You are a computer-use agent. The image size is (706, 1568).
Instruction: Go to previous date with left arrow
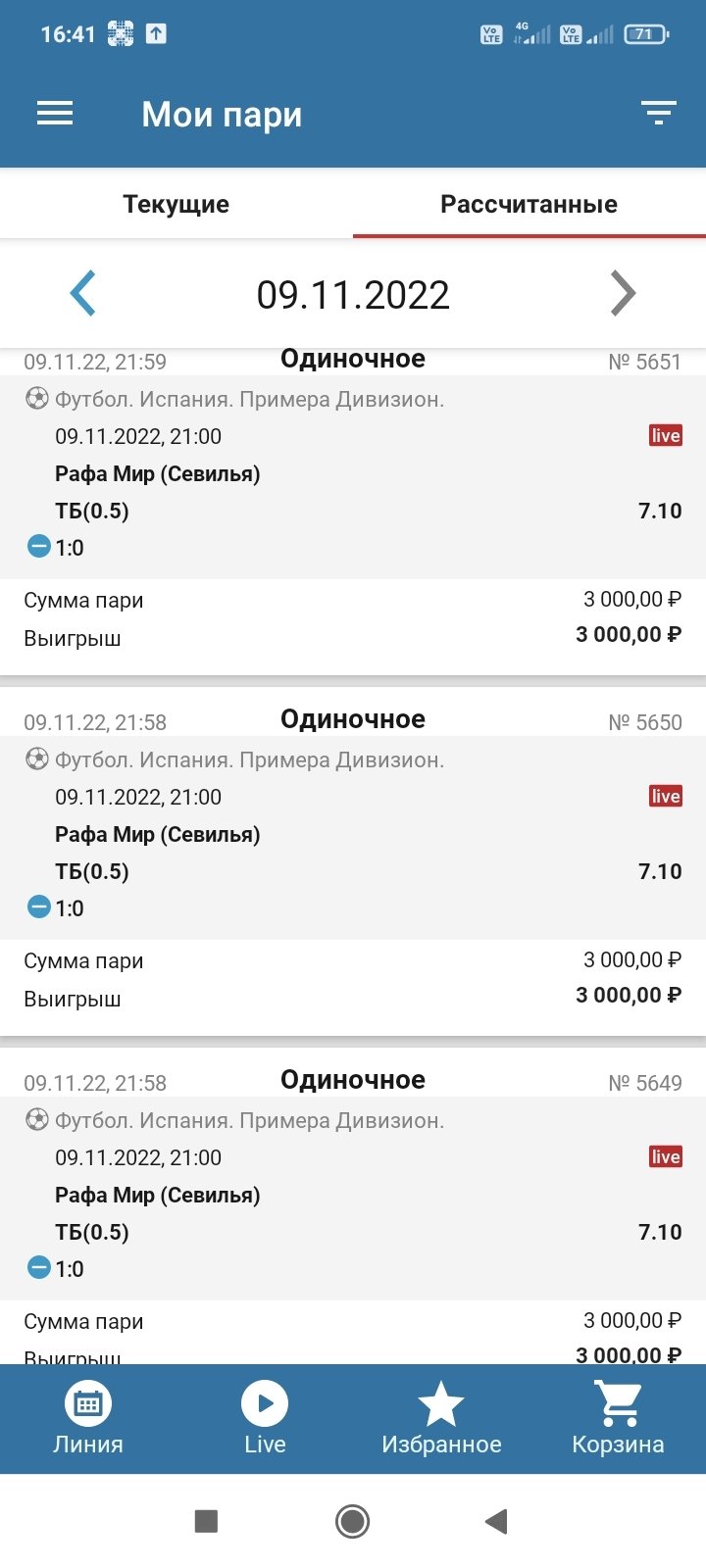pyautogui.click(x=83, y=293)
